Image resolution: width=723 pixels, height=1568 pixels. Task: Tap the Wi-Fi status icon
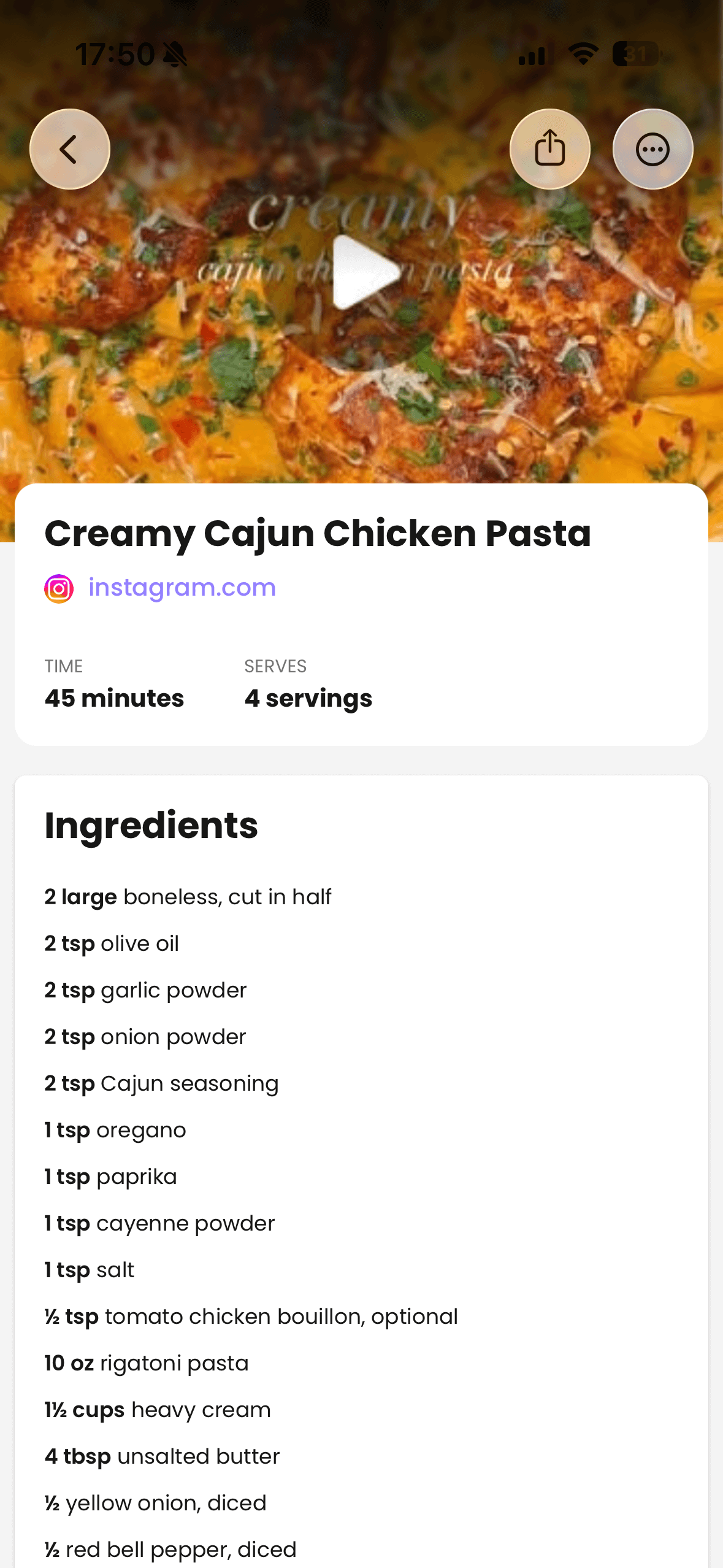pyautogui.click(x=583, y=54)
